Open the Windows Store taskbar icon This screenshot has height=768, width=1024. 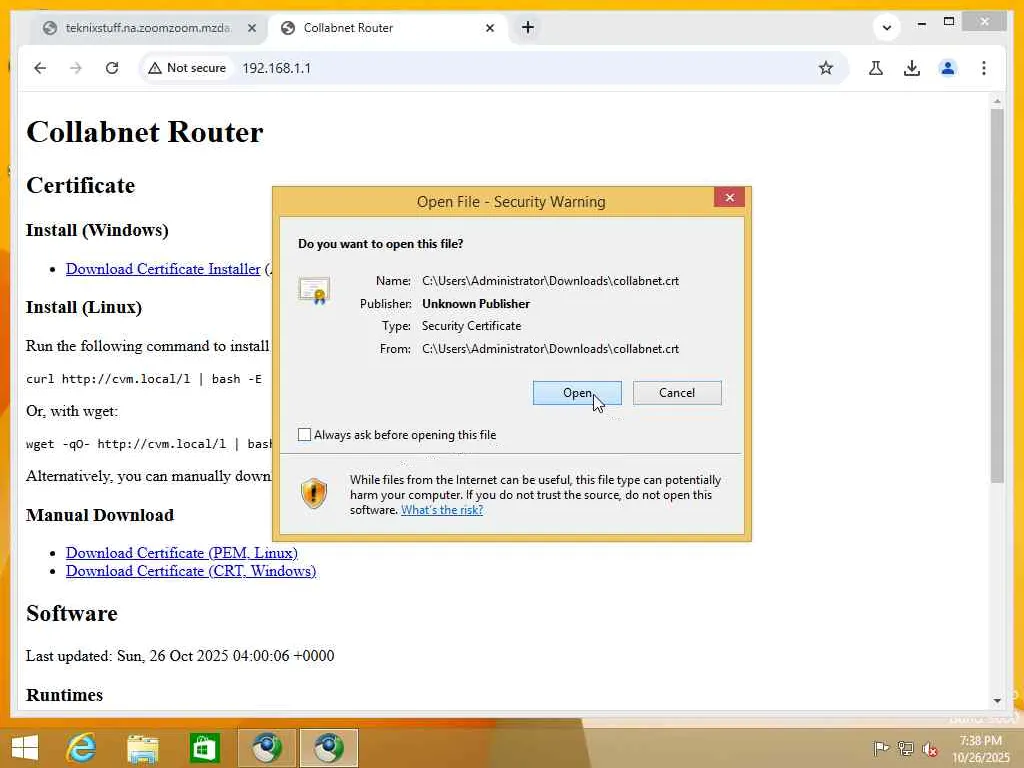[x=204, y=748]
